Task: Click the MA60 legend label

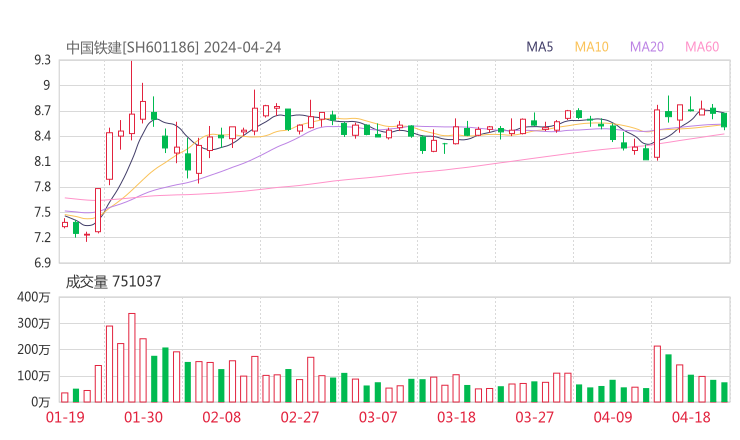Action: [x=702, y=47]
